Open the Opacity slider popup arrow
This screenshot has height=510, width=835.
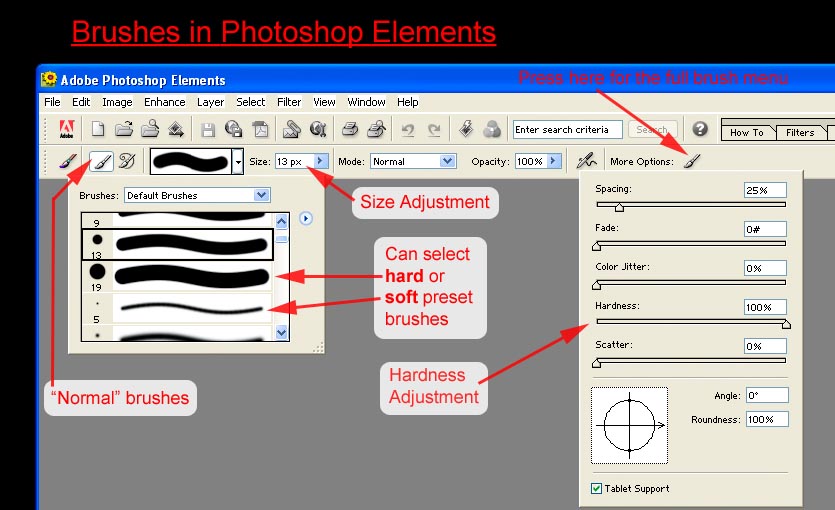[x=554, y=161]
